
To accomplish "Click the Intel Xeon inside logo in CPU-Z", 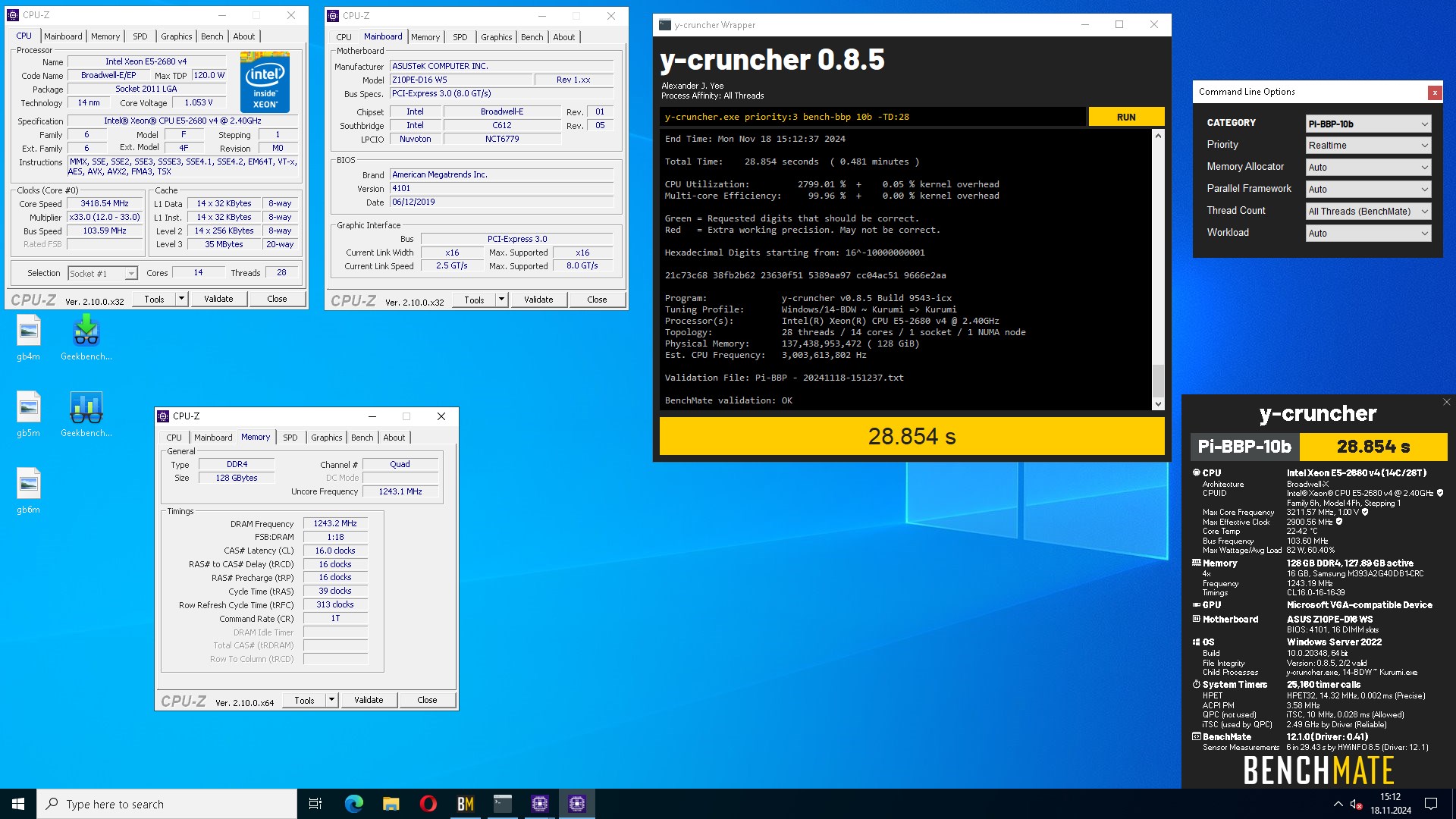I will coord(265,82).
